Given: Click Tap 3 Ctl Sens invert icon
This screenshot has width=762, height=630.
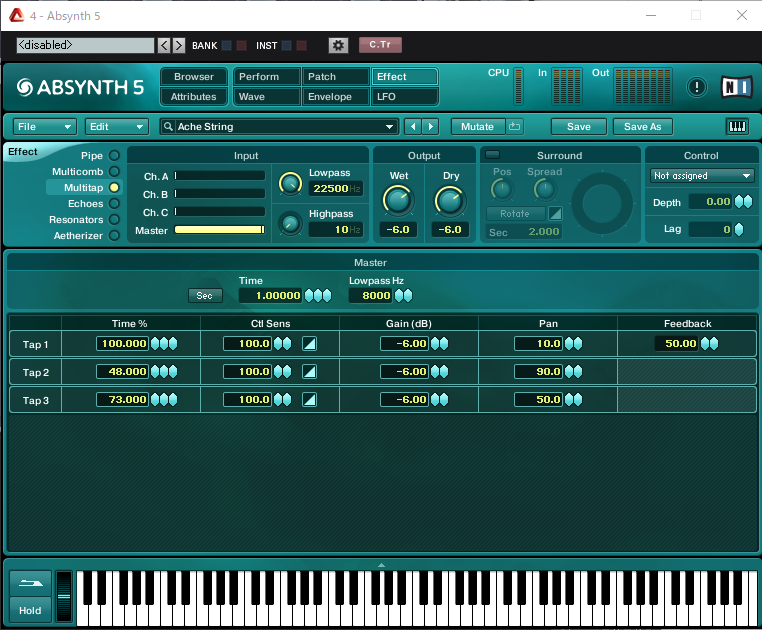Looking at the screenshot, I should 310,400.
